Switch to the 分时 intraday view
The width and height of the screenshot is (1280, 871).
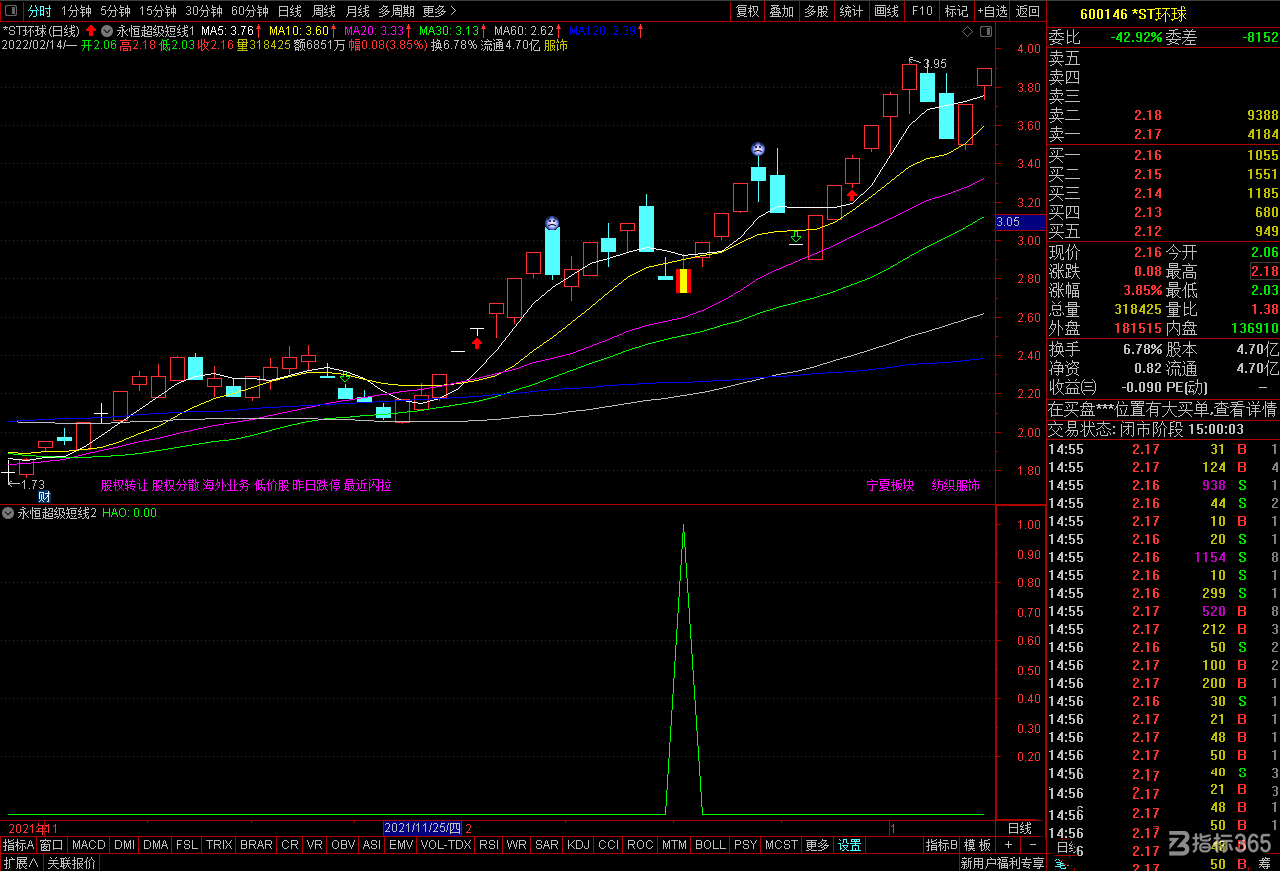coord(39,11)
